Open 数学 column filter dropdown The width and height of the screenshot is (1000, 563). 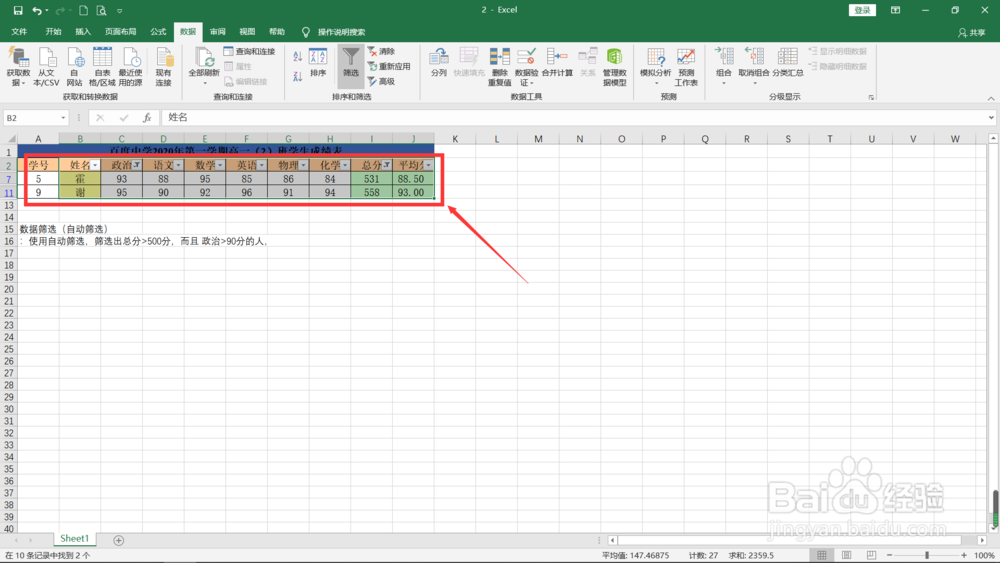(220, 165)
